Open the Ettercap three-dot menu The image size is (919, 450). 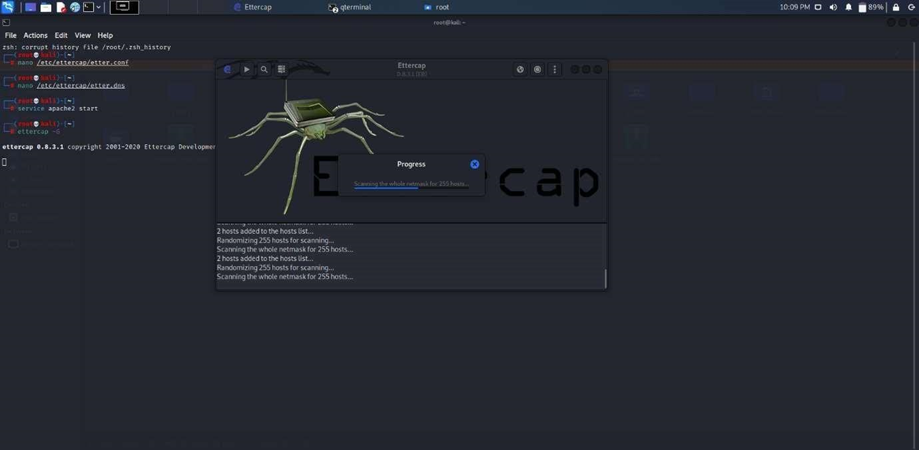pyautogui.click(x=554, y=69)
